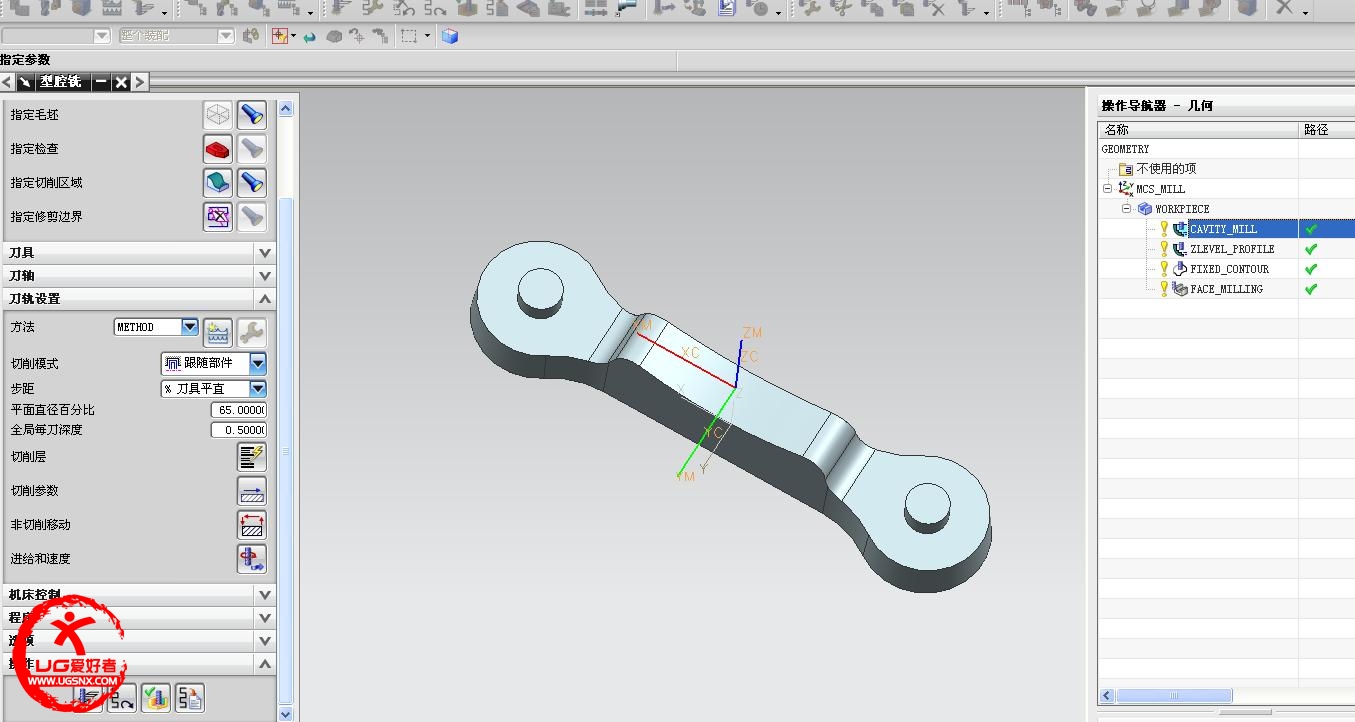Open the cut levels dialog
This screenshot has width=1355, height=722.
(252, 457)
